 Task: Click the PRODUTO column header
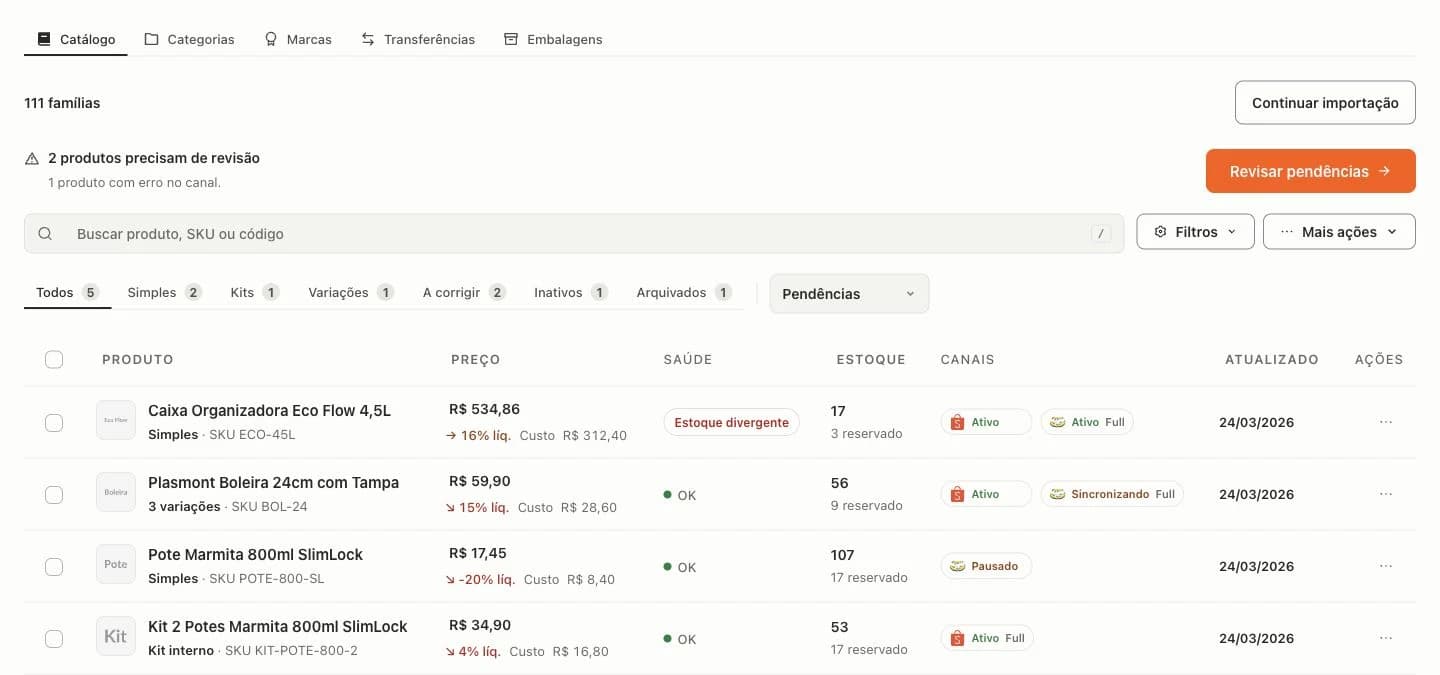click(x=138, y=359)
